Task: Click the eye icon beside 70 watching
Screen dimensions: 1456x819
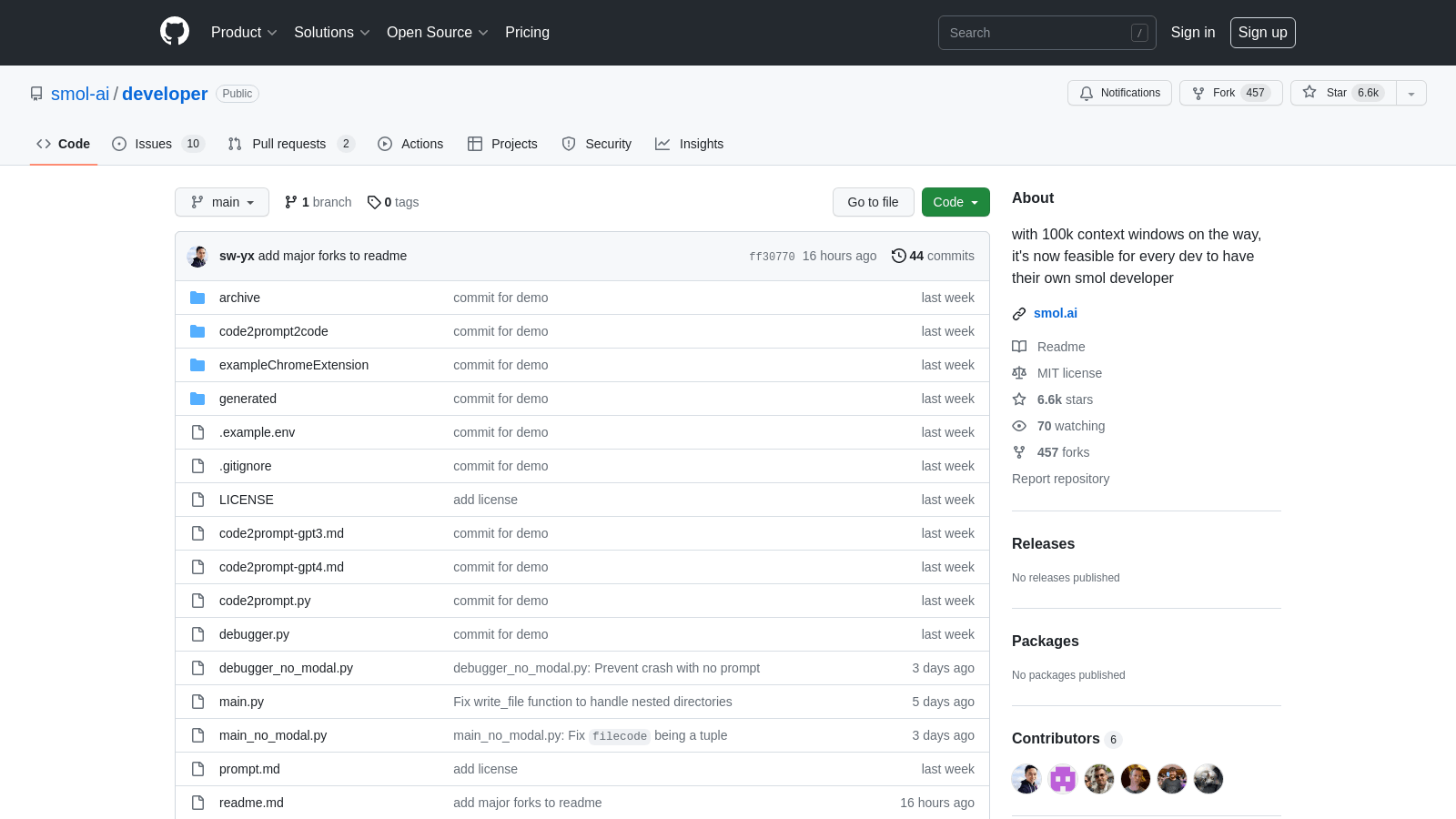Action: (1019, 426)
